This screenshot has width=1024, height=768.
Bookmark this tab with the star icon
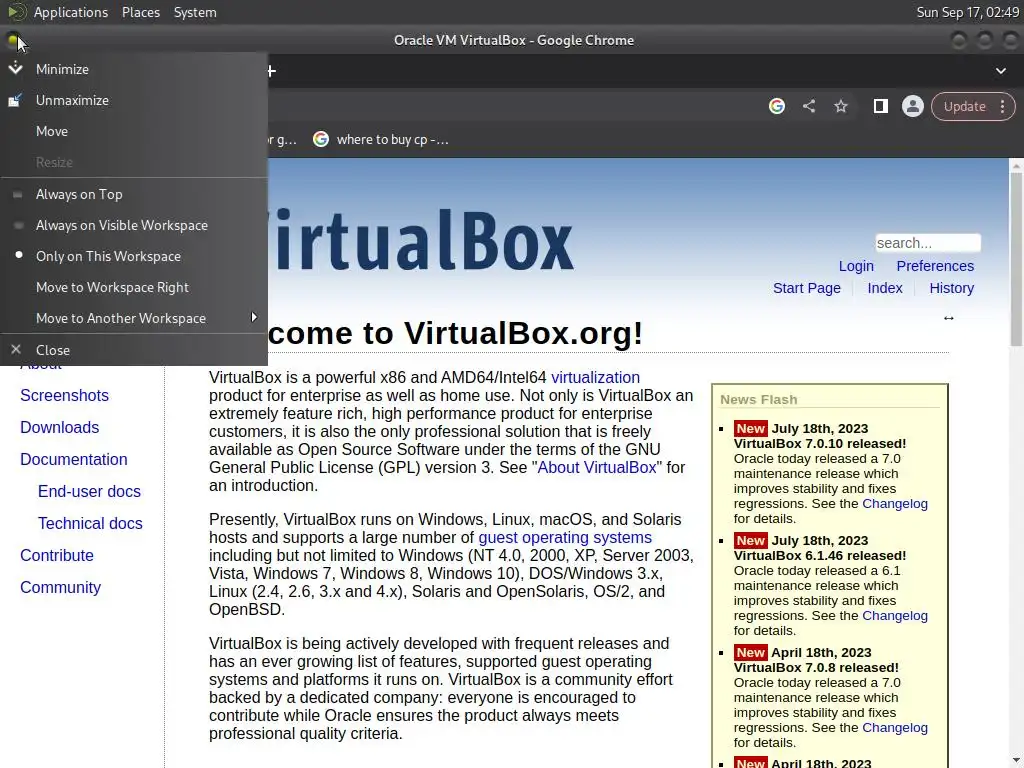point(841,106)
